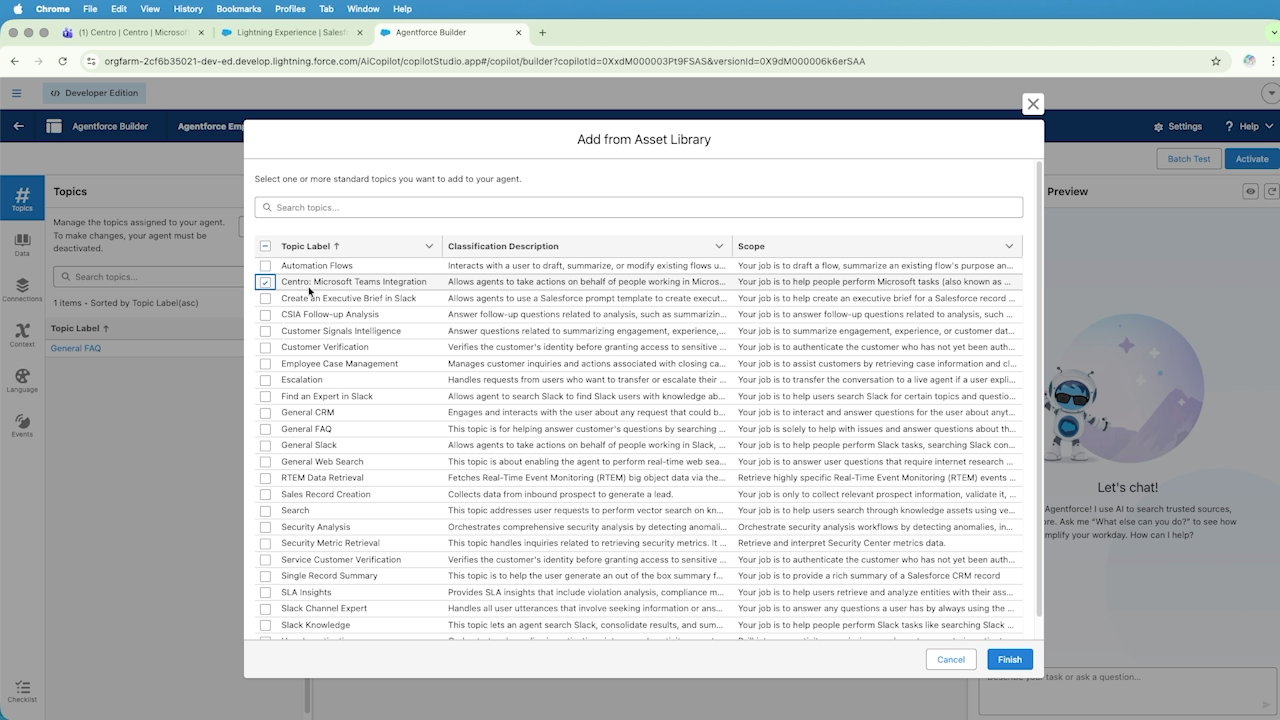1280x720 pixels.
Task: Click the Activate button behind the dialog
Action: point(1252,158)
